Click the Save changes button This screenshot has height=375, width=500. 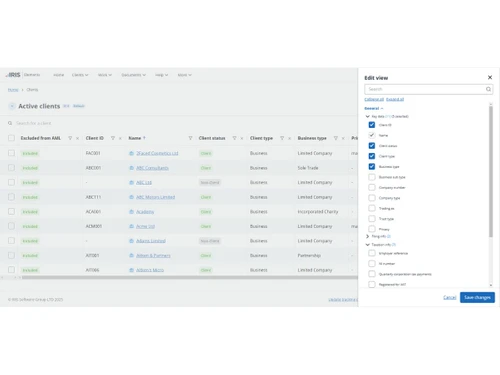pos(477,297)
